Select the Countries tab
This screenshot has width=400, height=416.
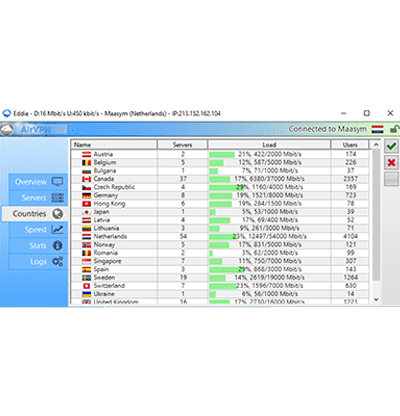click(x=35, y=214)
